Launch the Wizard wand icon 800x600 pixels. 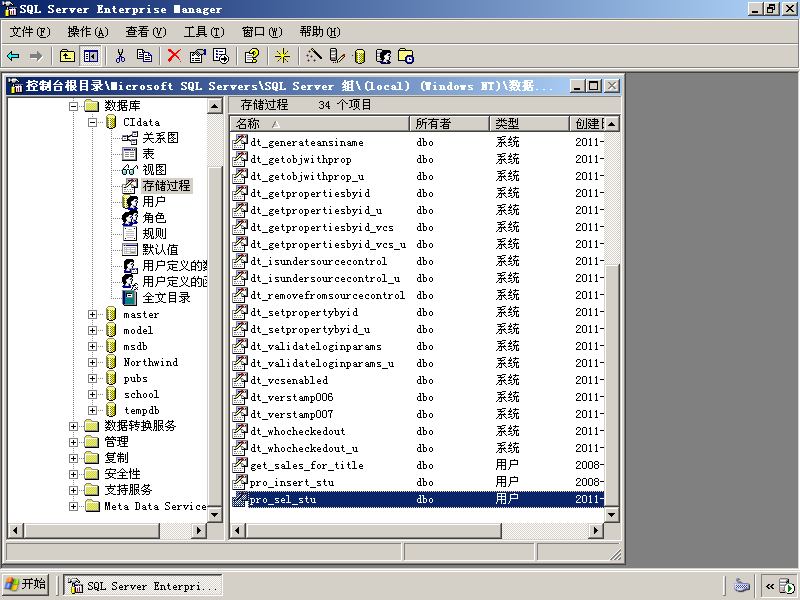313,56
